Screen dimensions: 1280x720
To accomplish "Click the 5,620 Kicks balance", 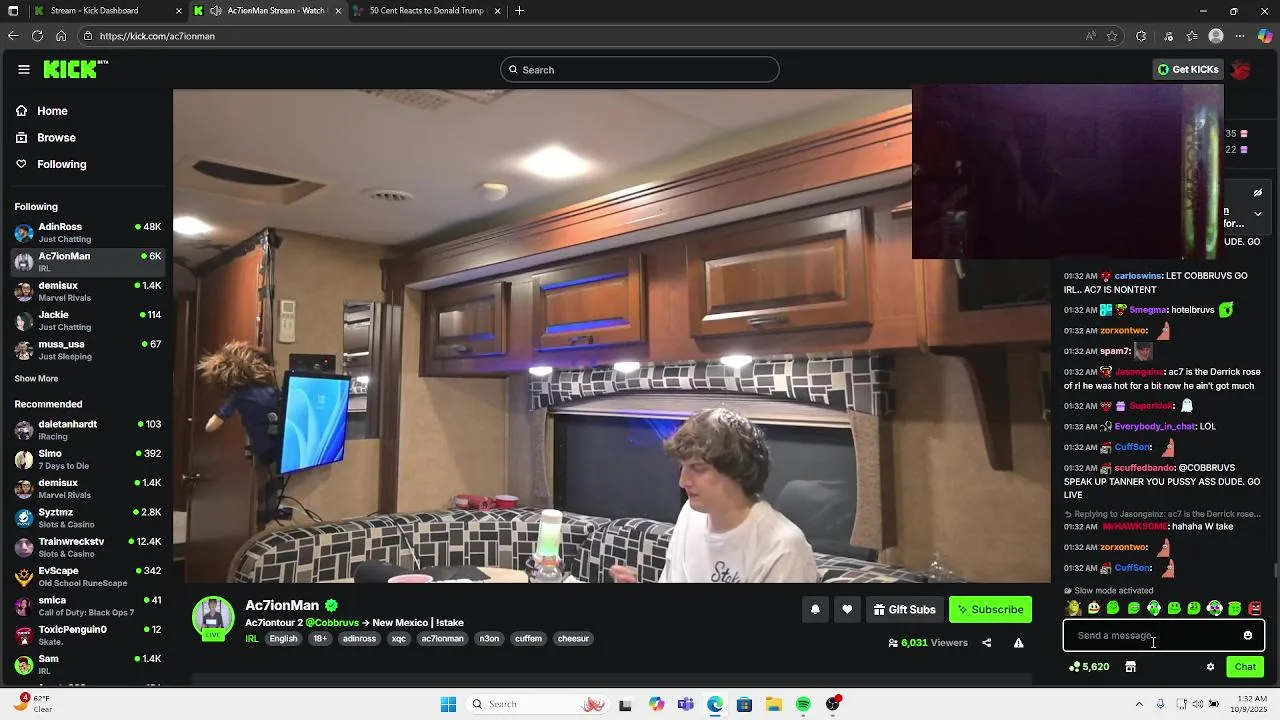I will tap(1089, 667).
